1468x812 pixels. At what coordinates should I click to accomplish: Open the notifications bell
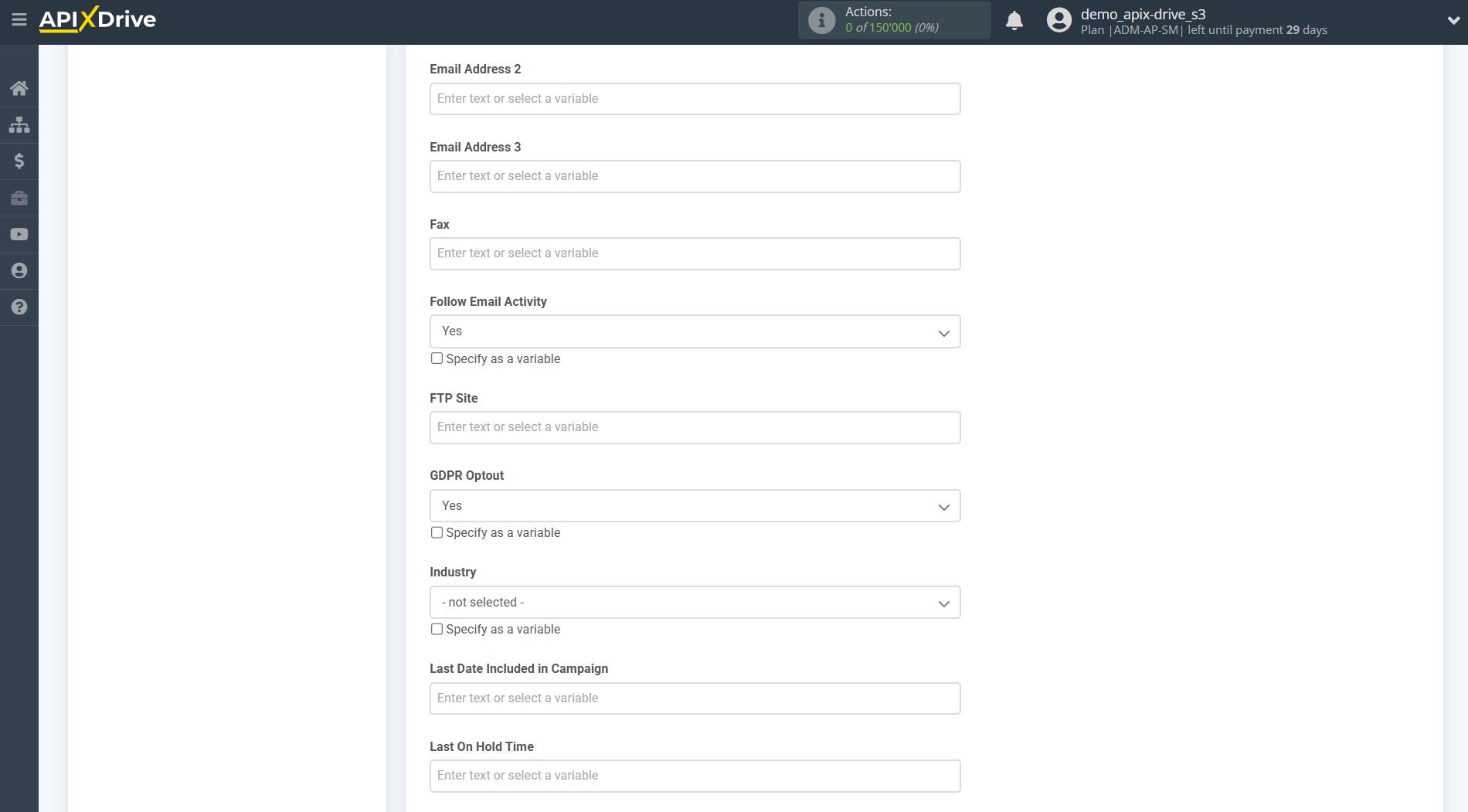coord(1014,20)
